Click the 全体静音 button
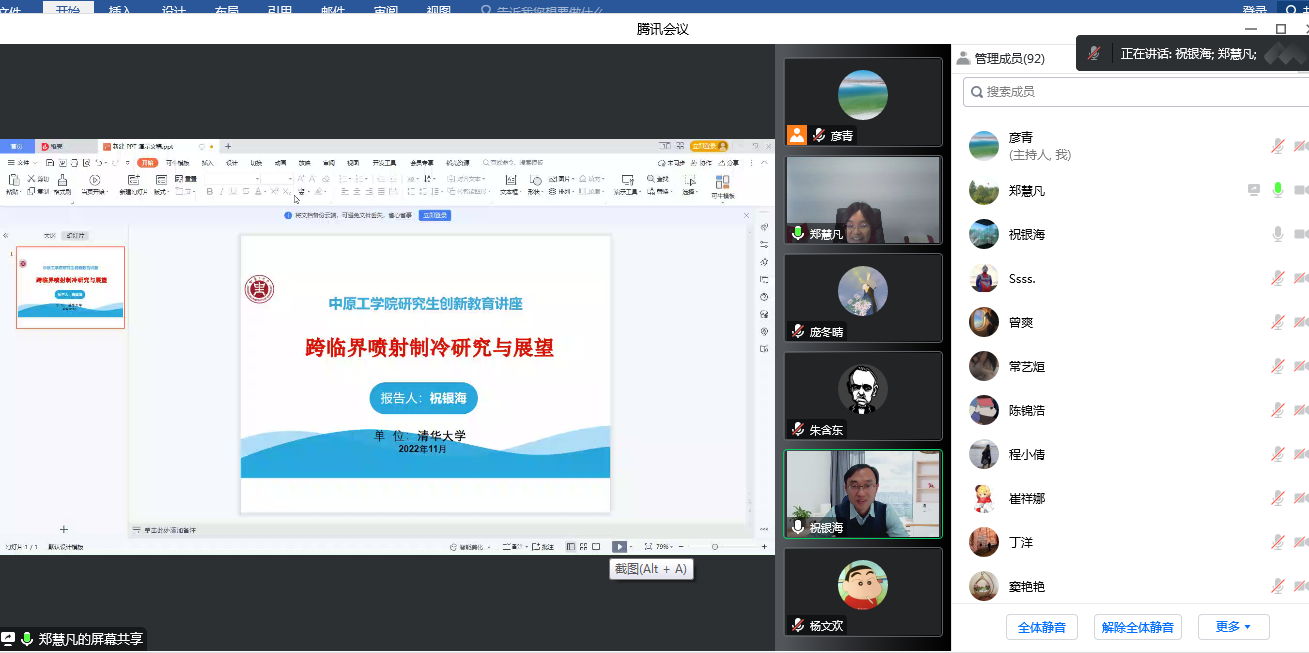Image resolution: width=1309 pixels, height=653 pixels. 1041,627
